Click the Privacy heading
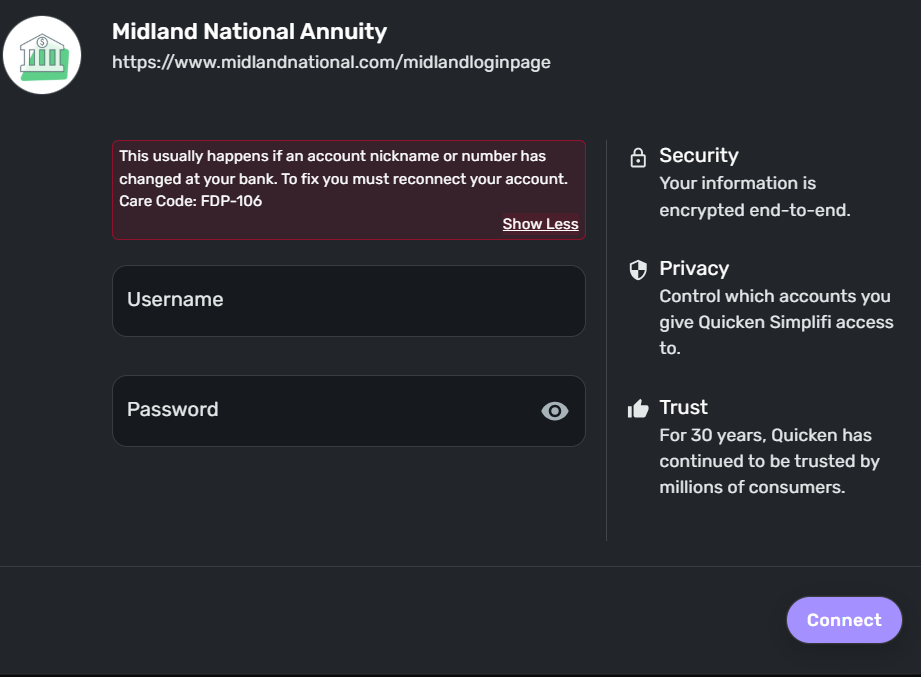Viewport: 921px width, 677px height. coord(694,268)
